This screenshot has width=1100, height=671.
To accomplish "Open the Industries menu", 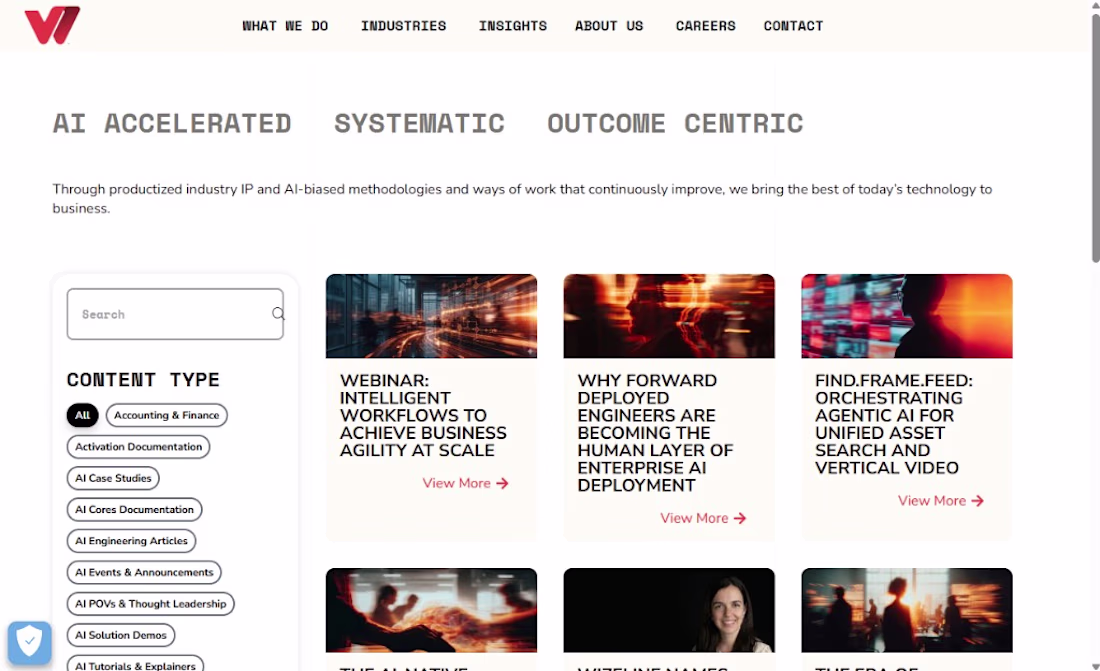I will coord(403,26).
